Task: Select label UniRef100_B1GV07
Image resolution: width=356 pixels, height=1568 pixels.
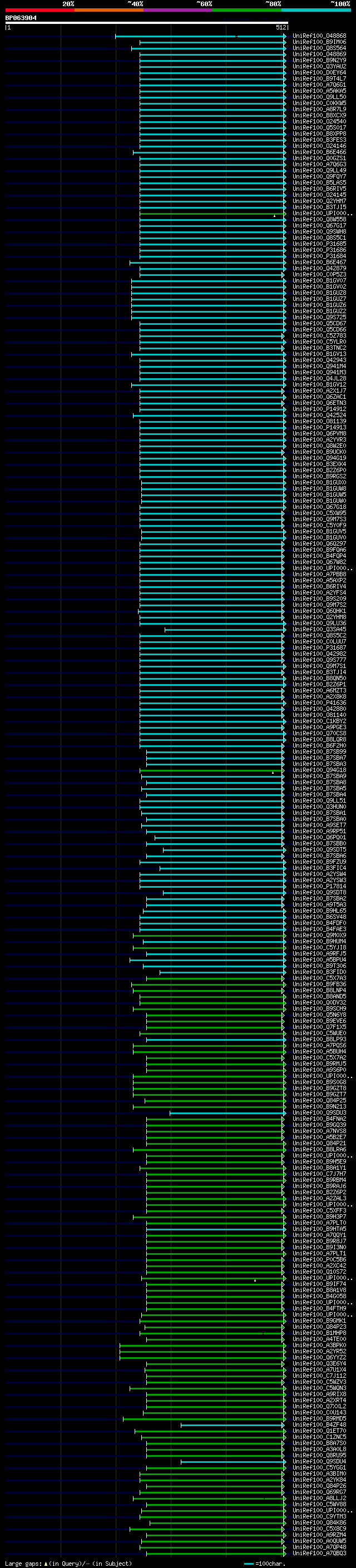Action: [x=319, y=280]
